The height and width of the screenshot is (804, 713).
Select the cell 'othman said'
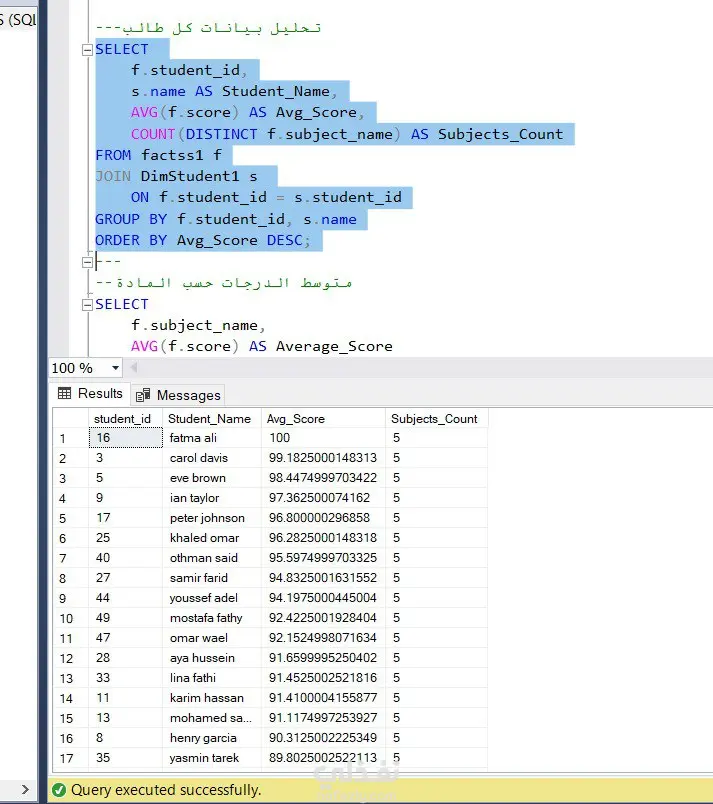(x=212, y=558)
